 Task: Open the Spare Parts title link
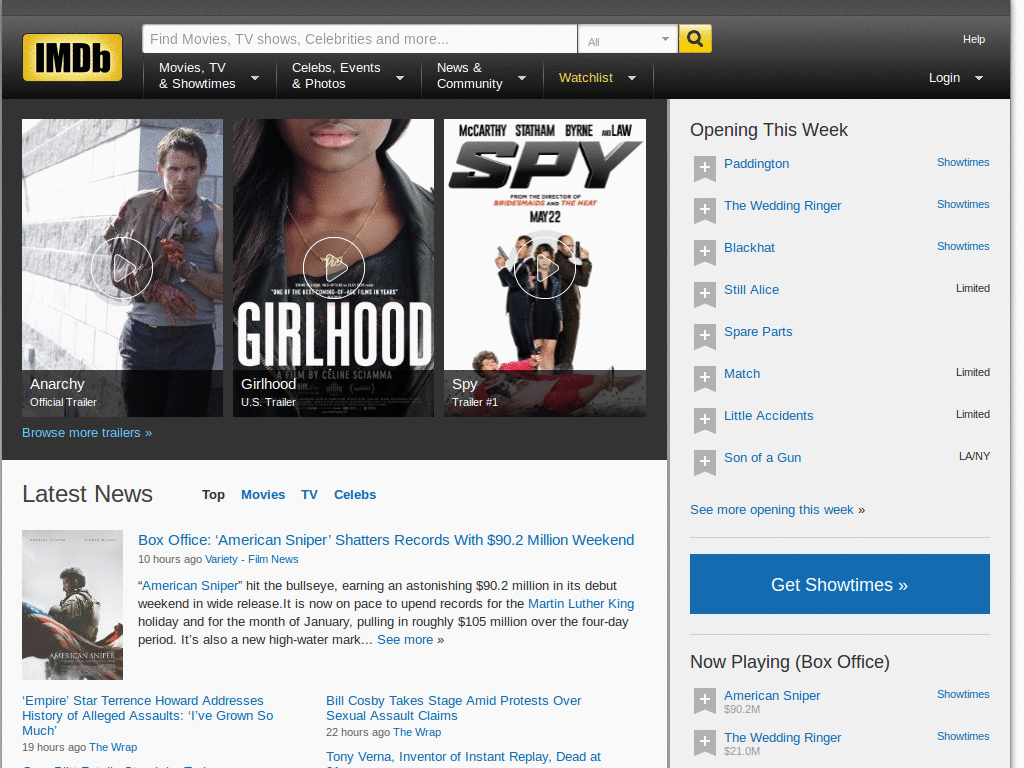click(x=758, y=332)
